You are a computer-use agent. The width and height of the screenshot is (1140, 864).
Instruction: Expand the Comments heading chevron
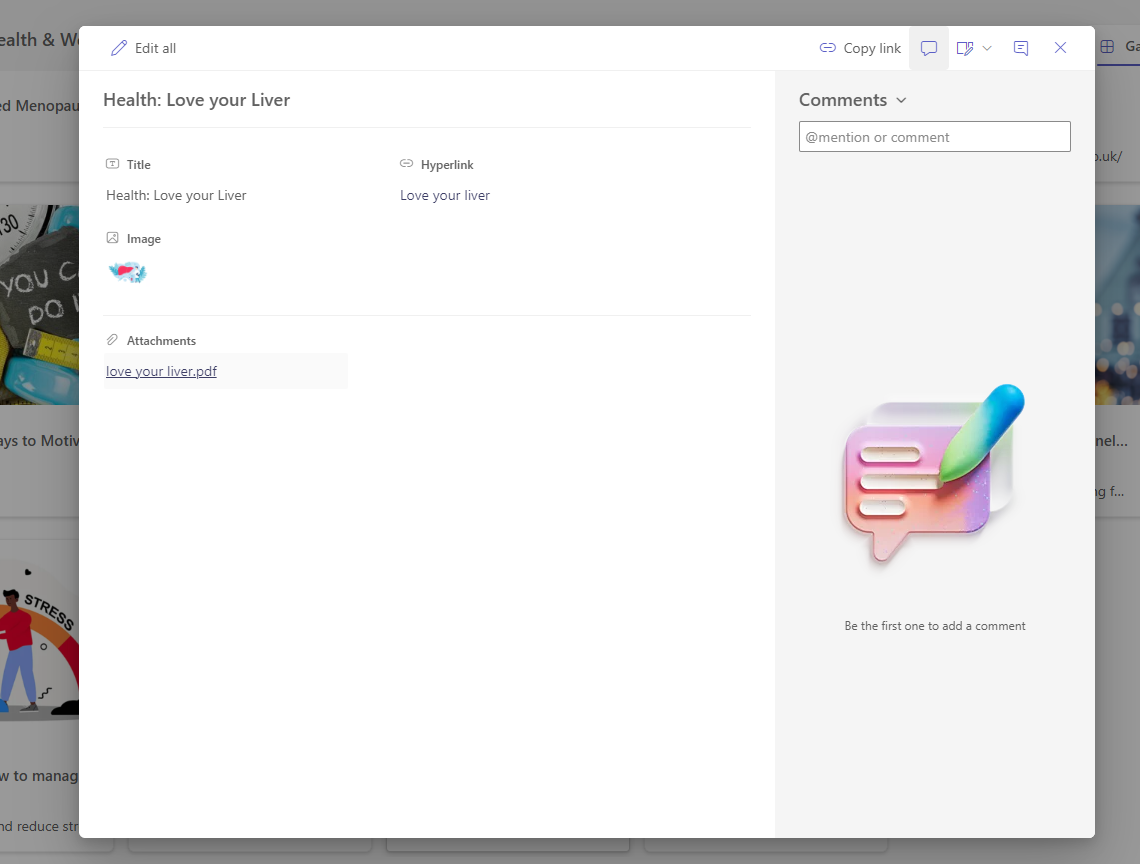coord(901,100)
